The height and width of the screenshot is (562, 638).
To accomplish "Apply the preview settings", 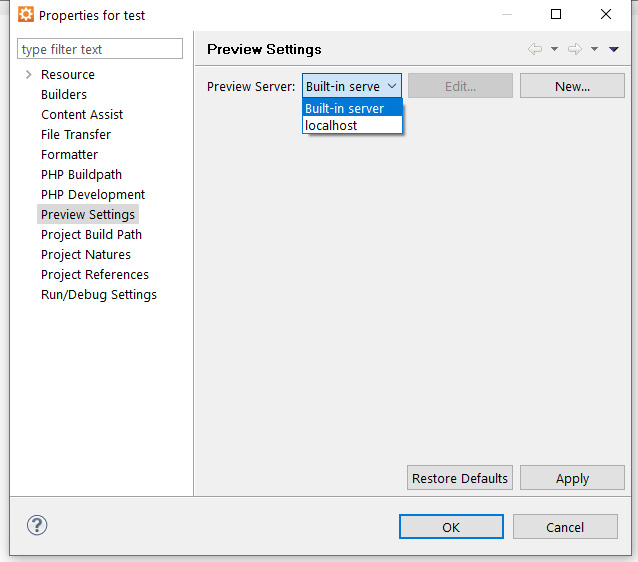I will pos(572,478).
